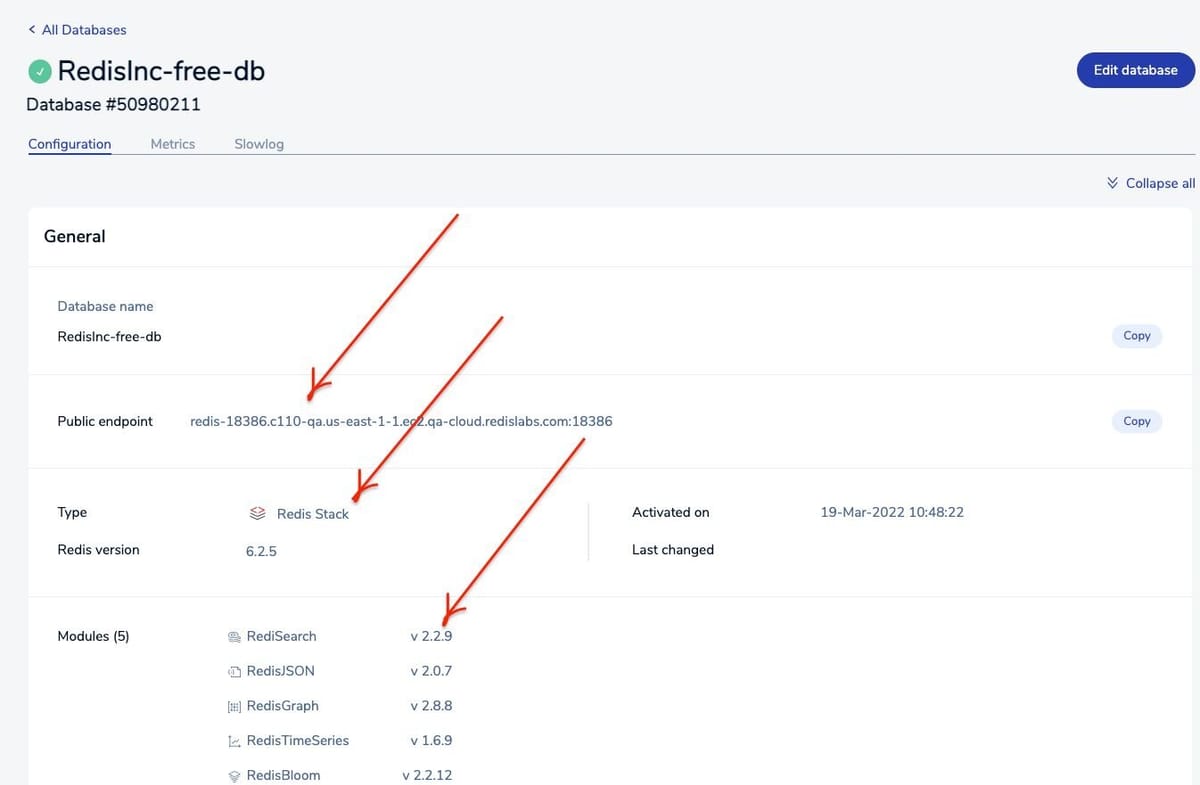This screenshot has height=785, width=1200.
Task: Click the RediSearch module icon
Action: pos(234,636)
